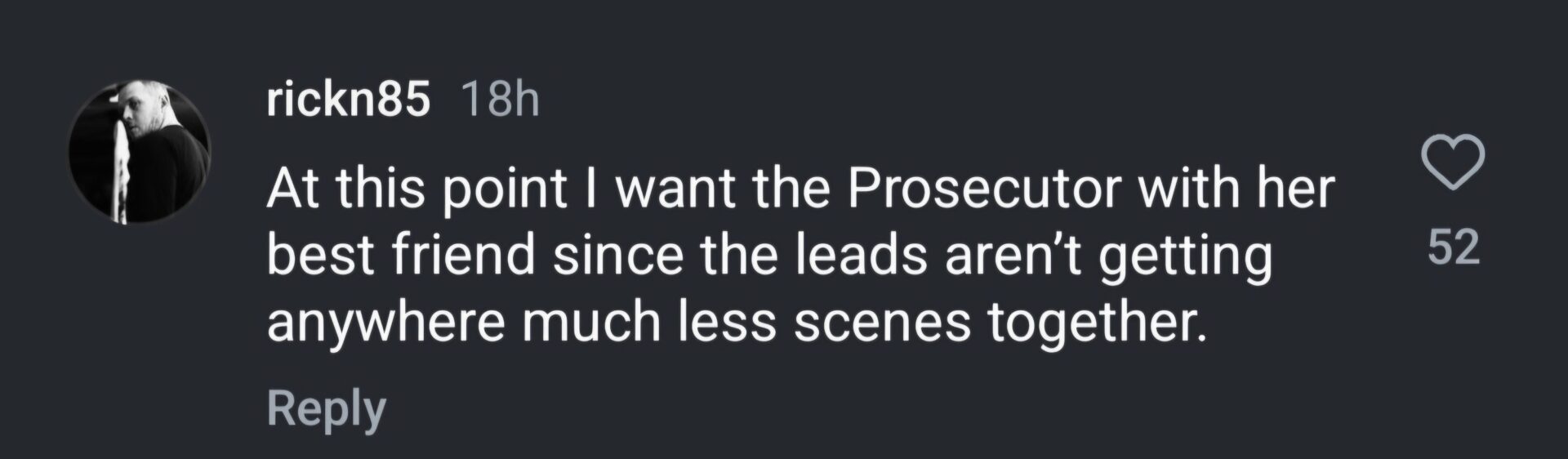Reply to rickn85's comment
This screenshot has height=459, width=1568.
click(x=326, y=408)
